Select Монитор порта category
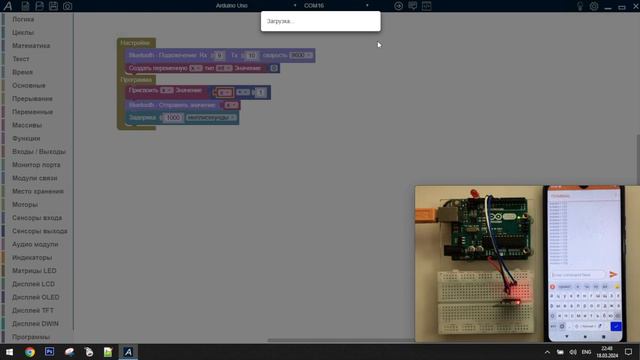 tap(36, 164)
